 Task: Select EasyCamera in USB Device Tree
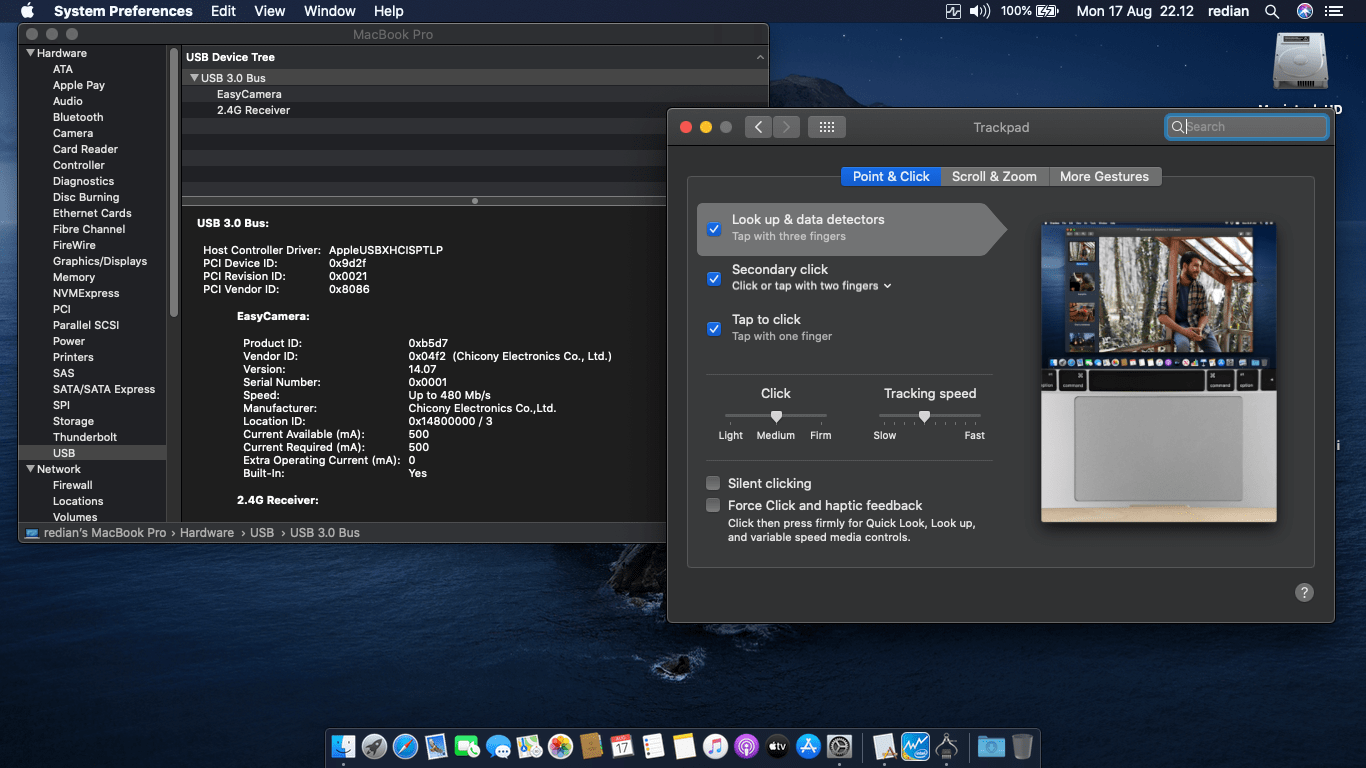click(249, 94)
